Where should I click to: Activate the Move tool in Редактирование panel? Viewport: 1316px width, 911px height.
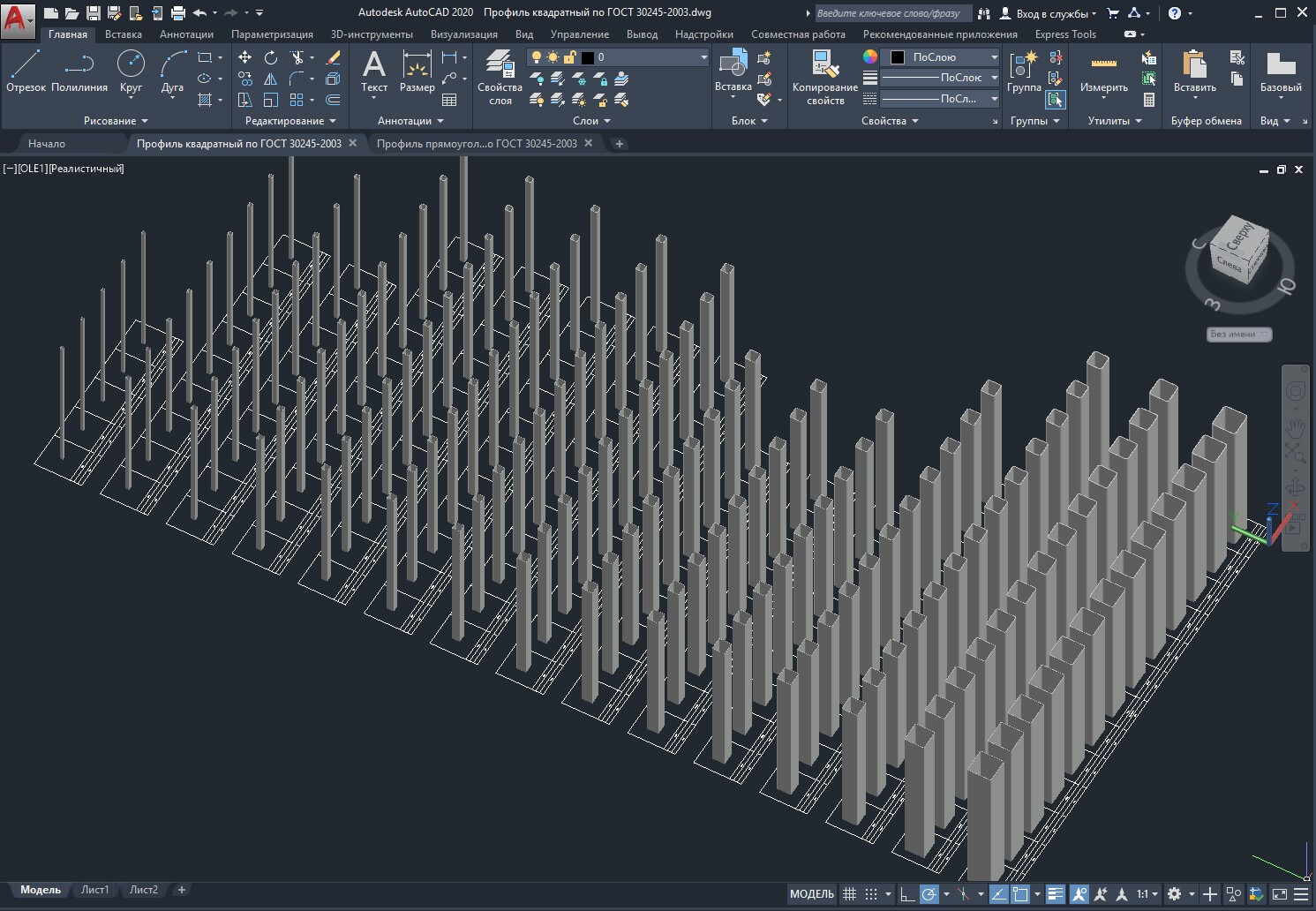(245, 57)
